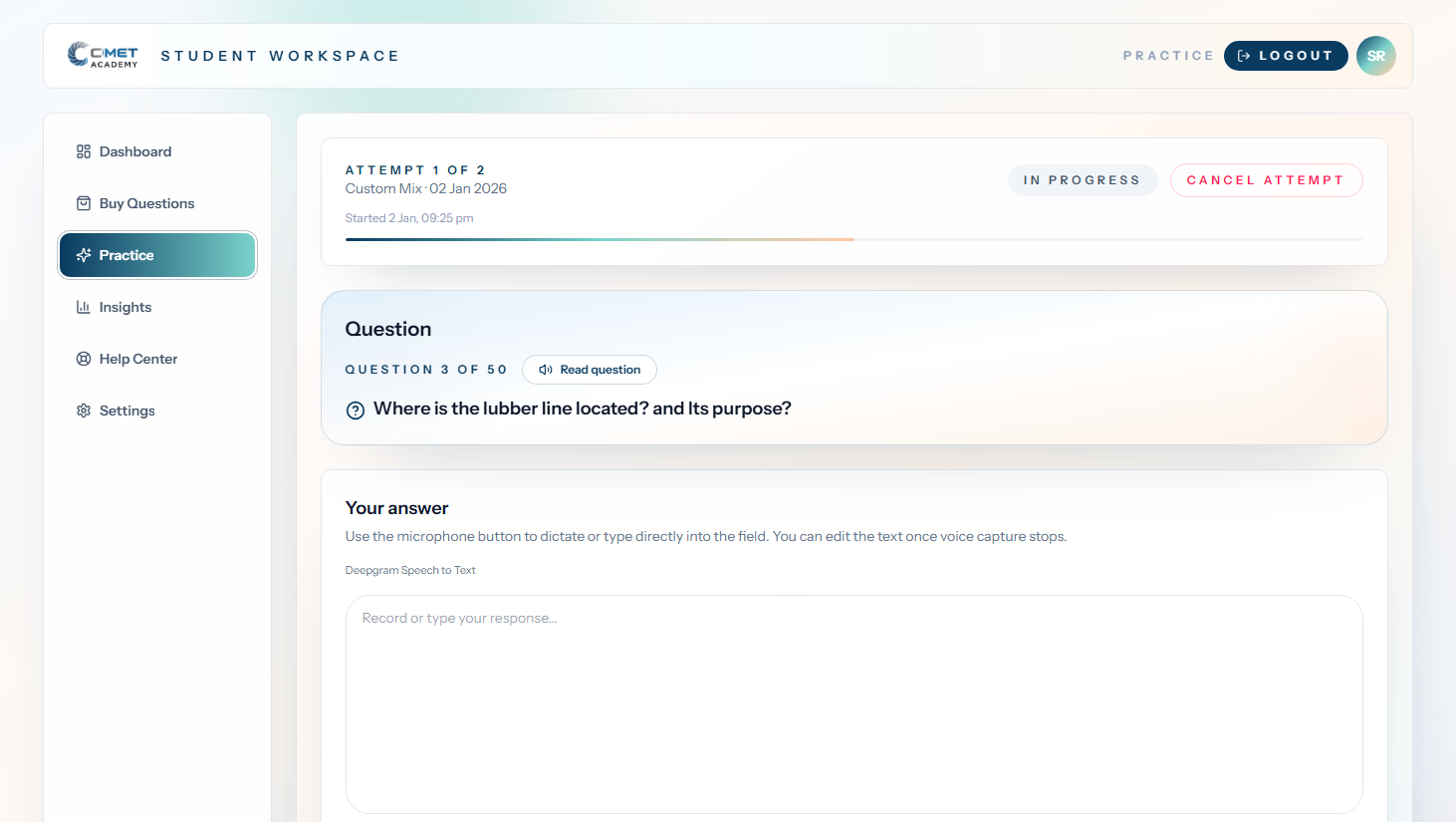
Task: Click the attempt progress bar
Action: [x=853, y=239]
